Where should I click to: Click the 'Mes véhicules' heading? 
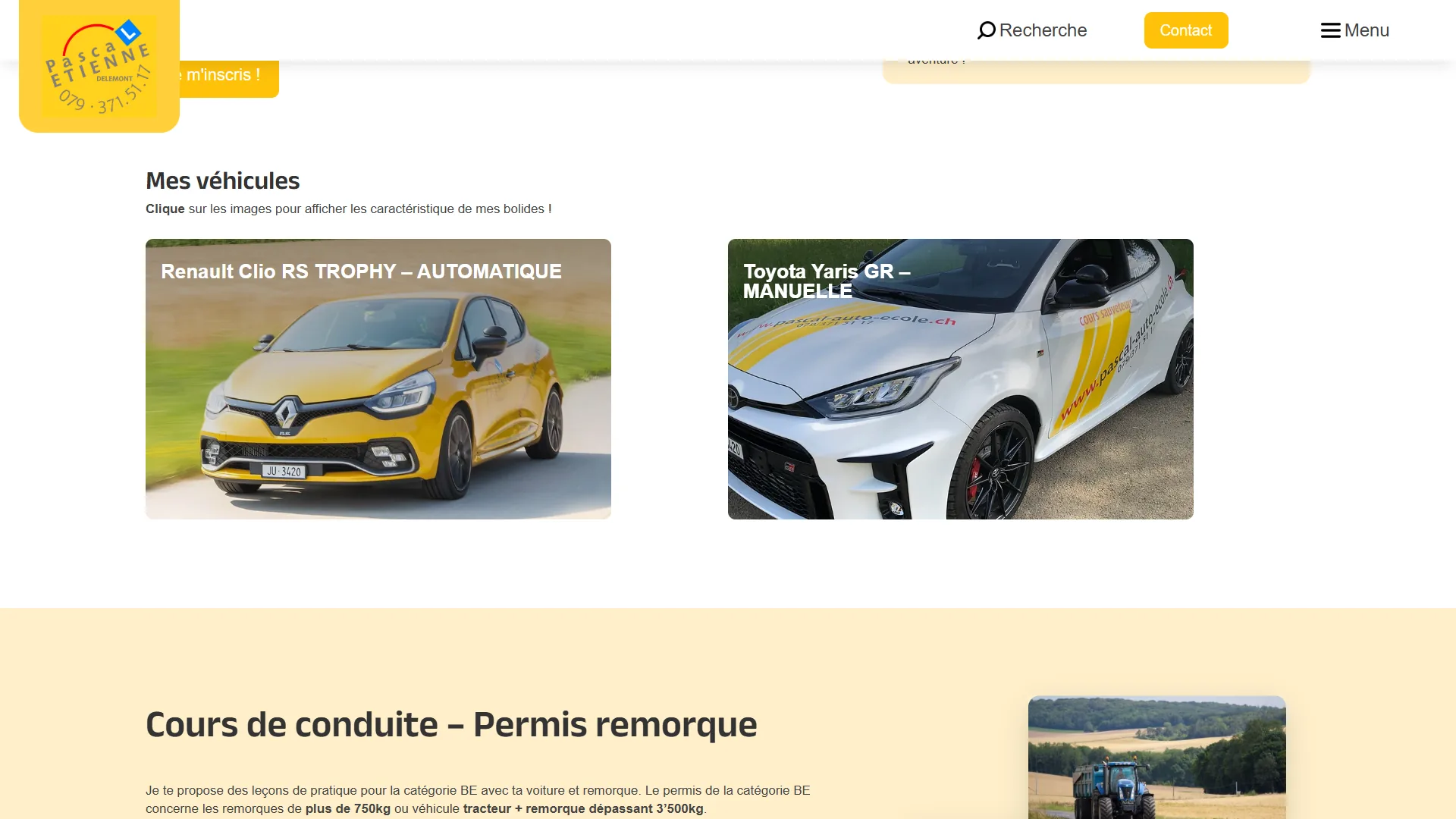click(222, 180)
